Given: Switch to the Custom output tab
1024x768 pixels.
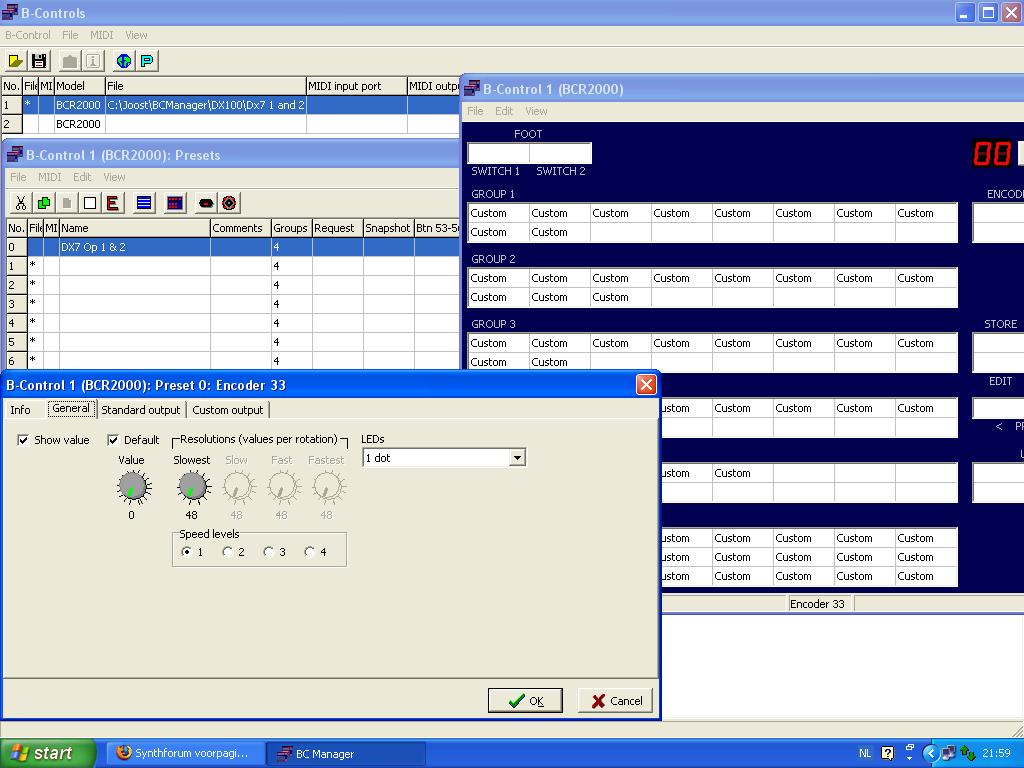Looking at the screenshot, I should pyautogui.click(x=227, y=409).
